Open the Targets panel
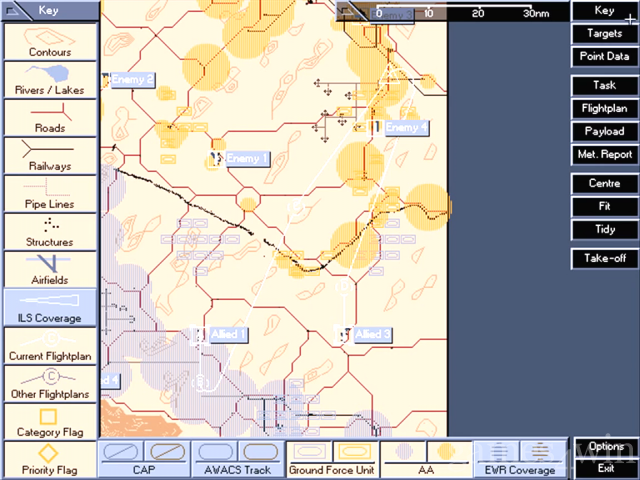The image size is (640, 480). click(604, 34)
